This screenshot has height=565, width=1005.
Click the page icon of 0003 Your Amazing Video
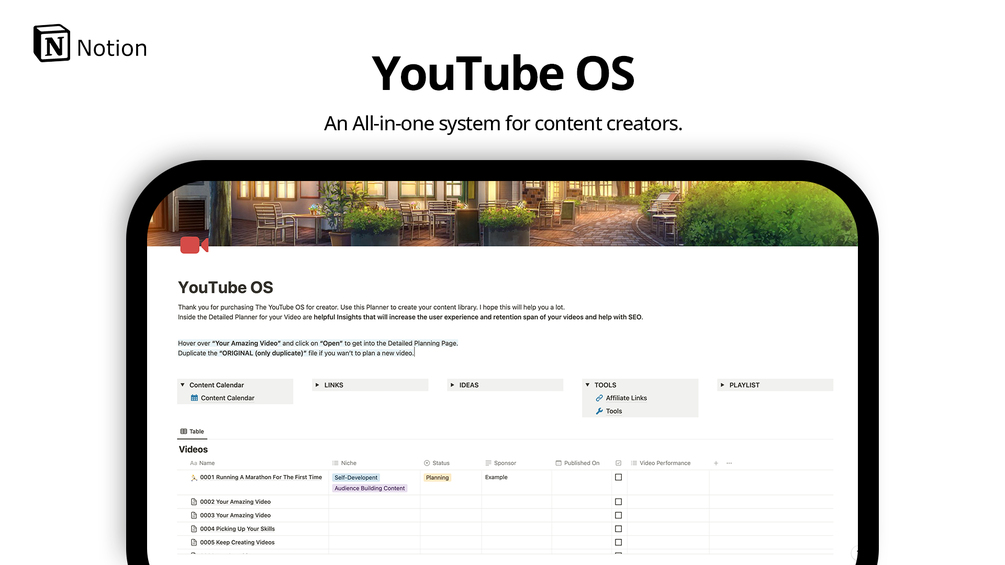tap(194, 515)
